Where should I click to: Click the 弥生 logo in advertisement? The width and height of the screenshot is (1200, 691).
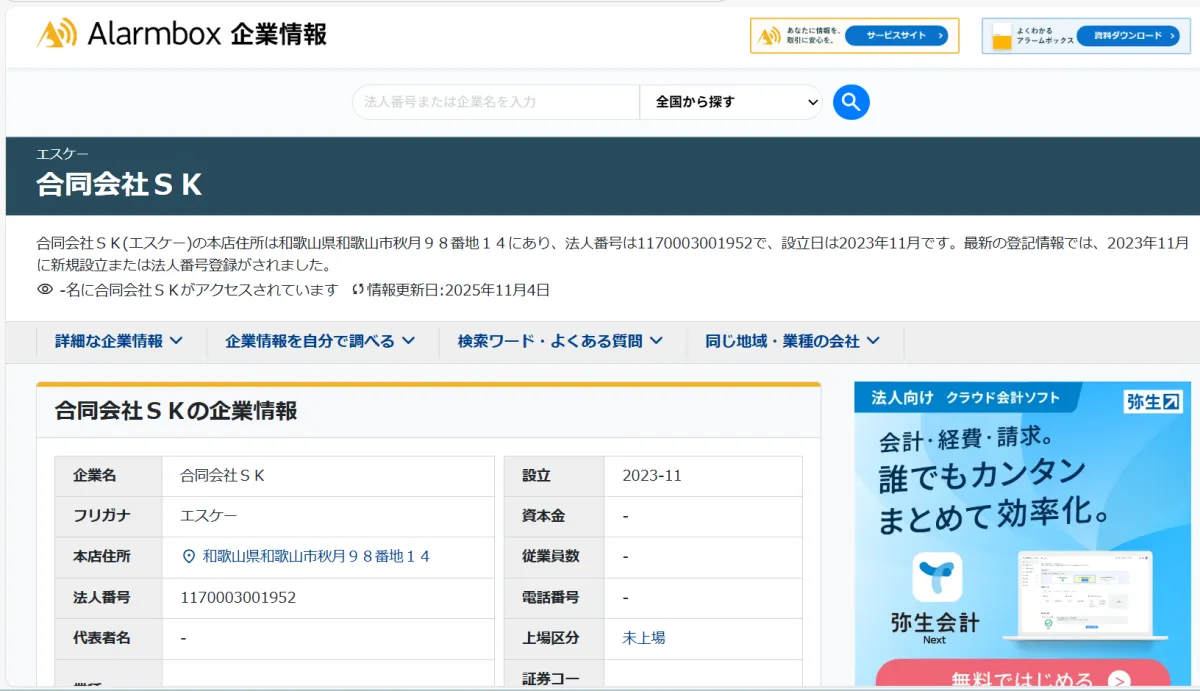click(x=1153, y=401)
